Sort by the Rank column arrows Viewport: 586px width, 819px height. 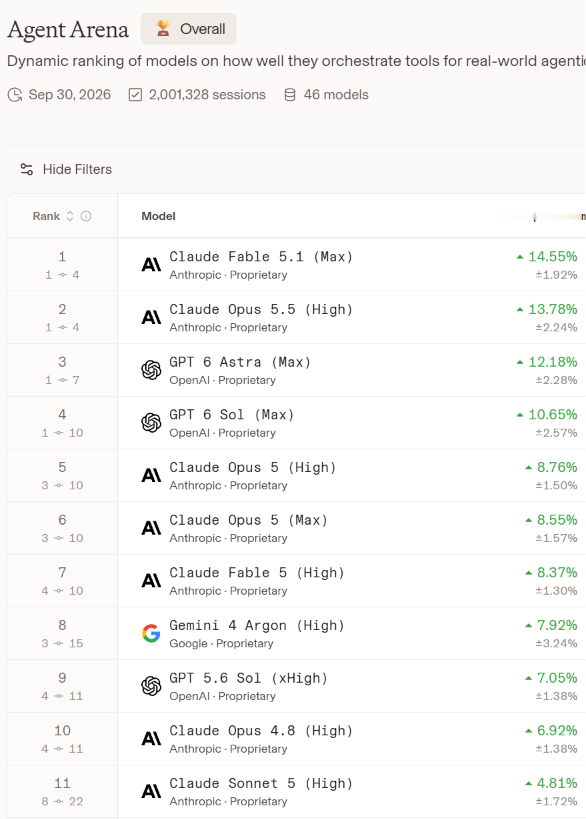(x=69, y=216)
